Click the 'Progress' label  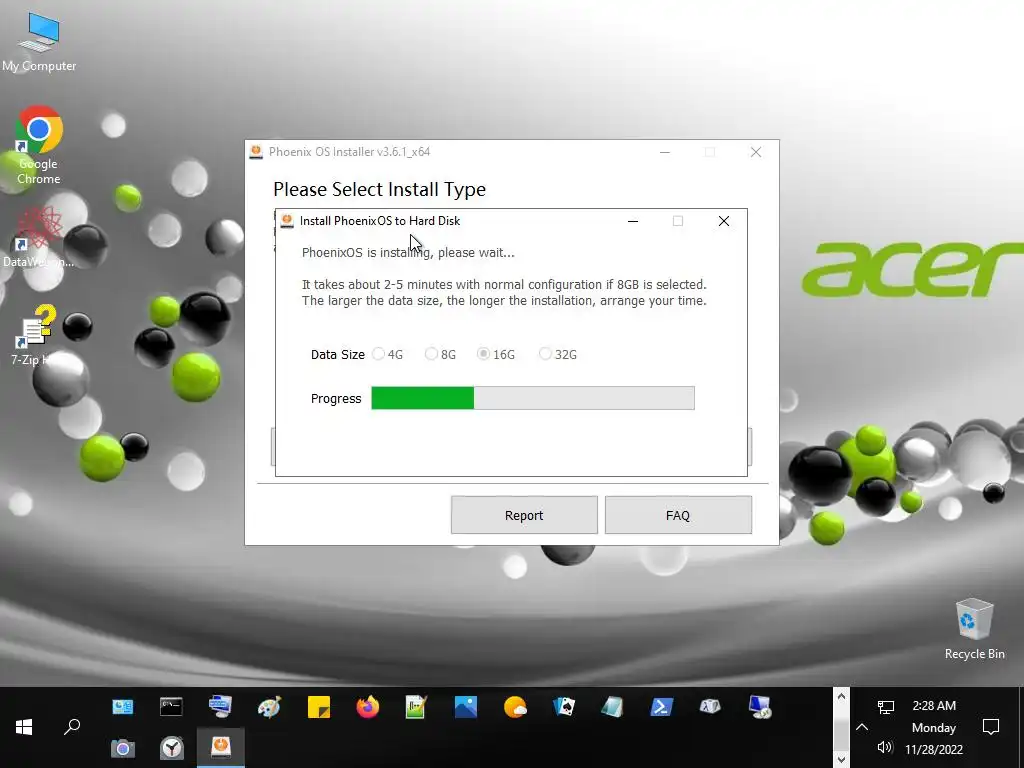[336, 398]
